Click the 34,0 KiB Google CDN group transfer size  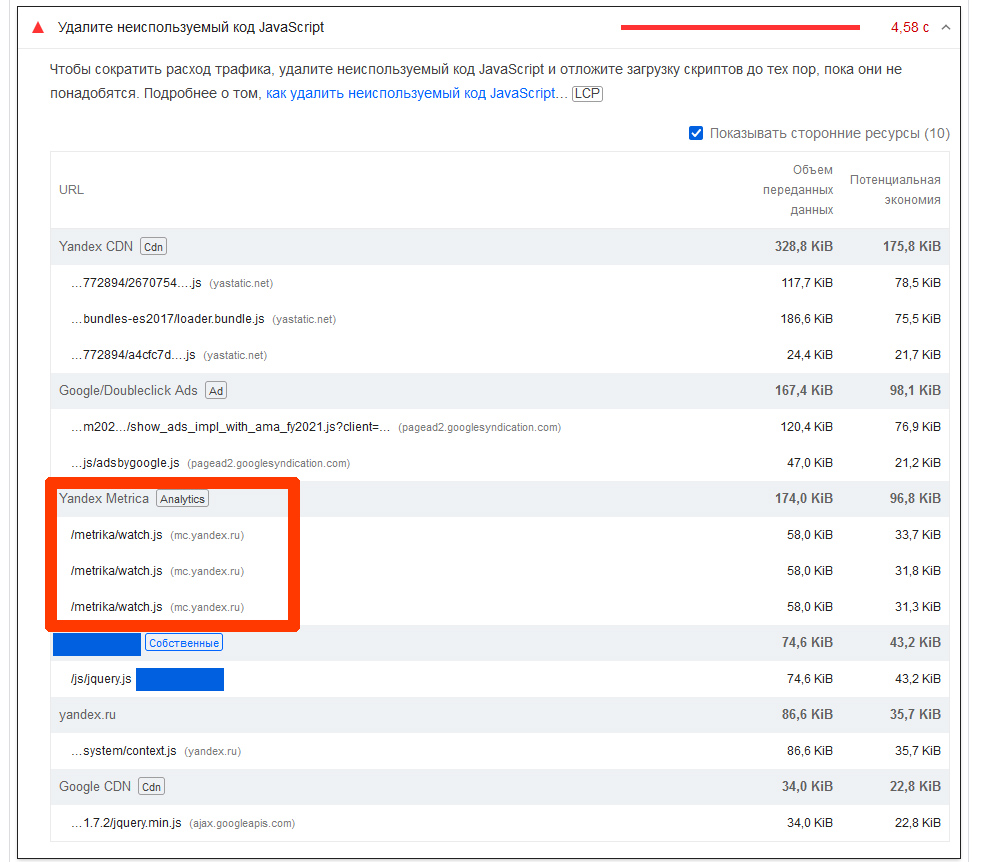(807, 787)
